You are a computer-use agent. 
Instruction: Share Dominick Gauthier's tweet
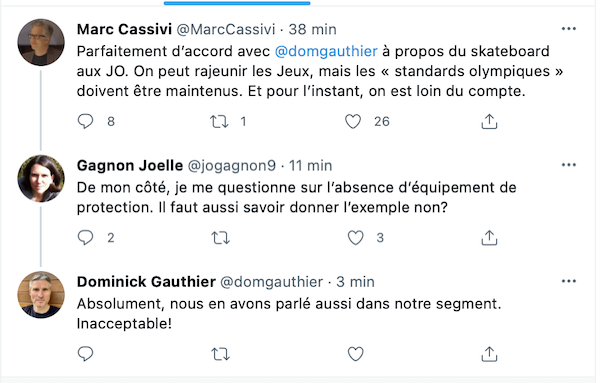(x=489, y=354)
